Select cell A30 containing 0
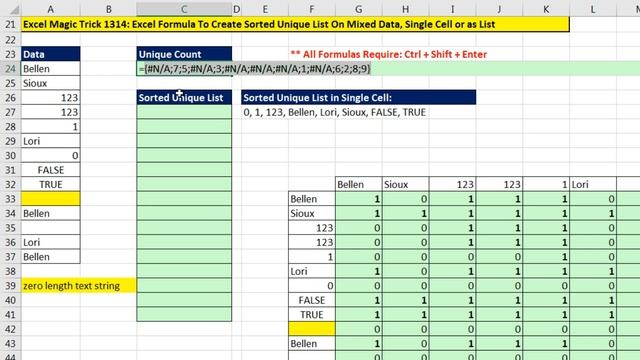This screenshot has width=640, height=360. (51, 156)
